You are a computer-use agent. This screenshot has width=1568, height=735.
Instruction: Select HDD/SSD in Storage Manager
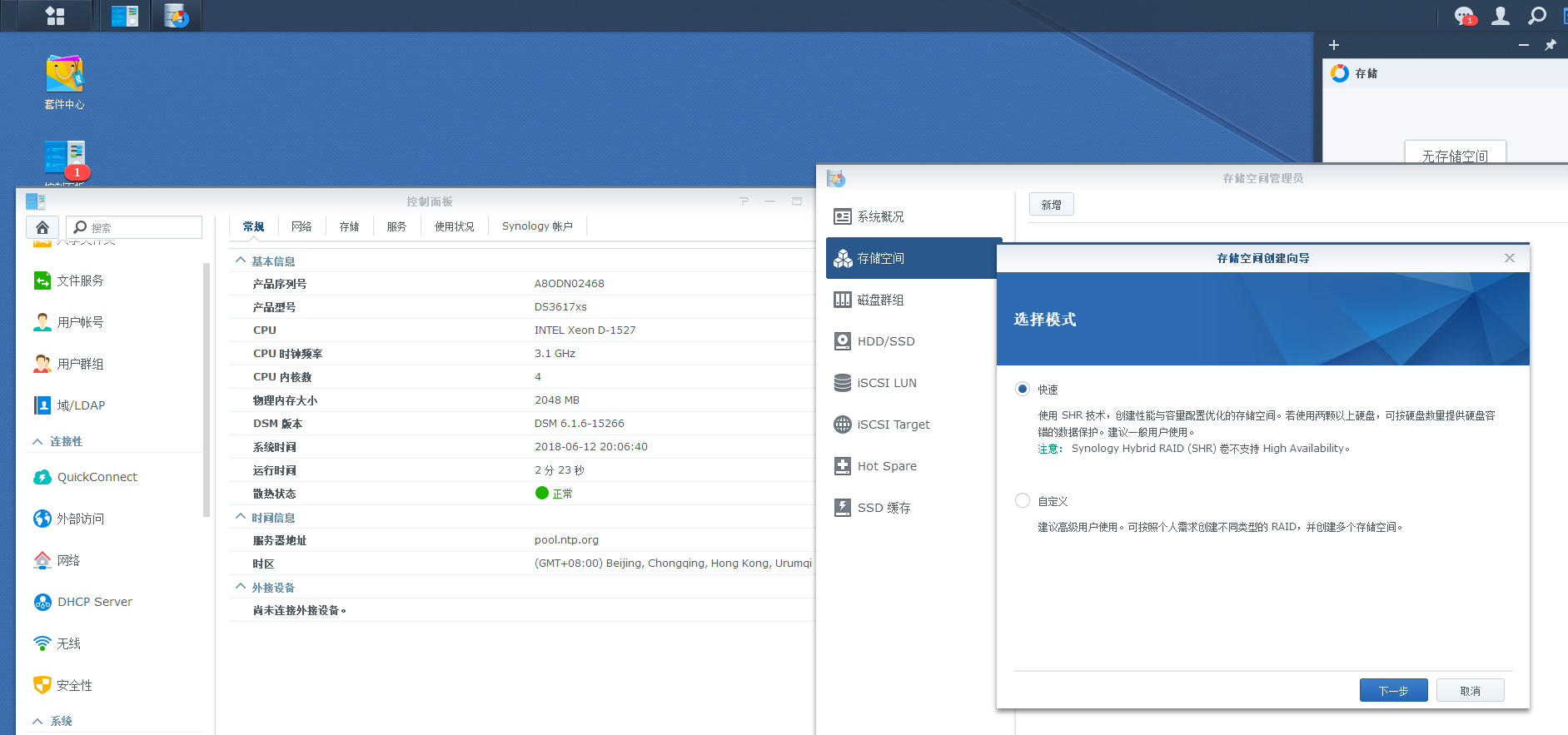[x=886, y=341]
